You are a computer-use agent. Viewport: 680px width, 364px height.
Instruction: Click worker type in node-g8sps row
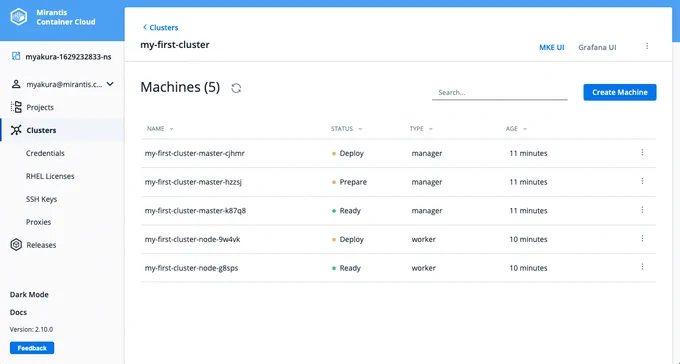424,268
